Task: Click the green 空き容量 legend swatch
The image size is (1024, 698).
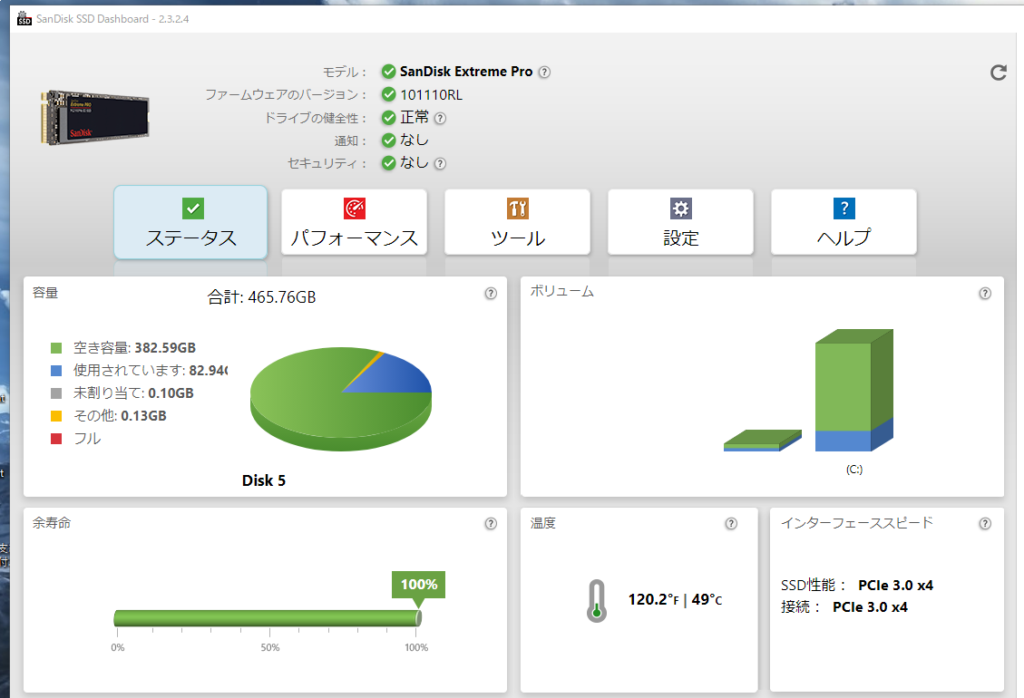Action: point(56,348)
